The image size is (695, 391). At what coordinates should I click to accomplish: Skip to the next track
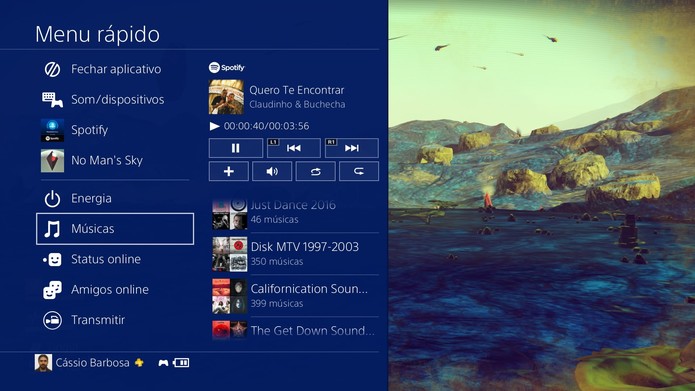click(x=351, y=148)
